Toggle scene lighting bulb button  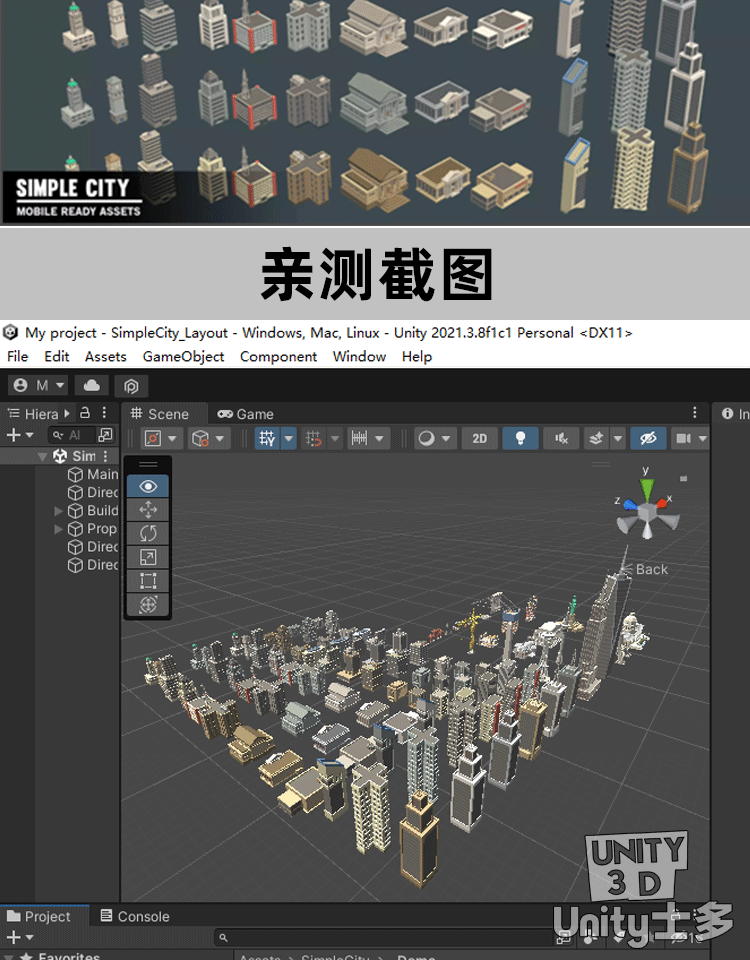519,438
